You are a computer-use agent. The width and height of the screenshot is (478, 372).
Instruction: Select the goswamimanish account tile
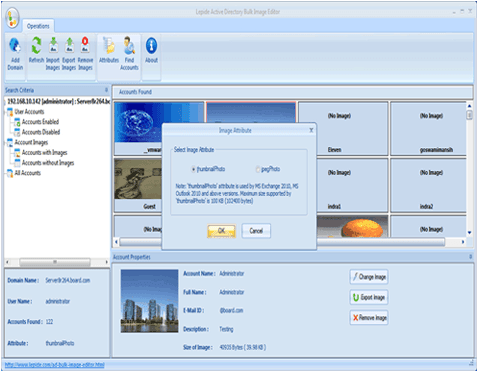(x=428, y=128)
